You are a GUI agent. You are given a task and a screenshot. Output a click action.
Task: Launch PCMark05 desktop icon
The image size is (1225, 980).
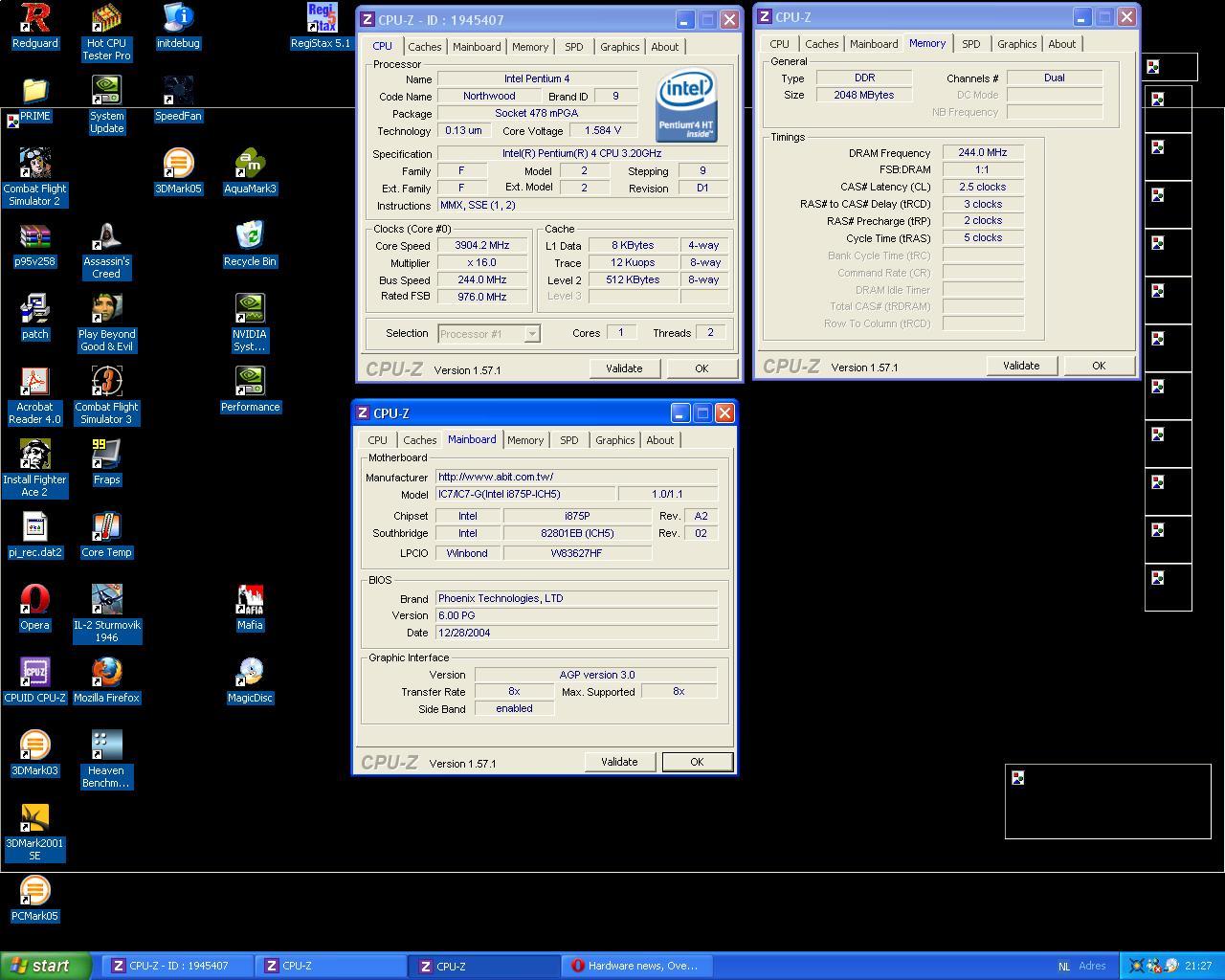click(x=35, y=900)
